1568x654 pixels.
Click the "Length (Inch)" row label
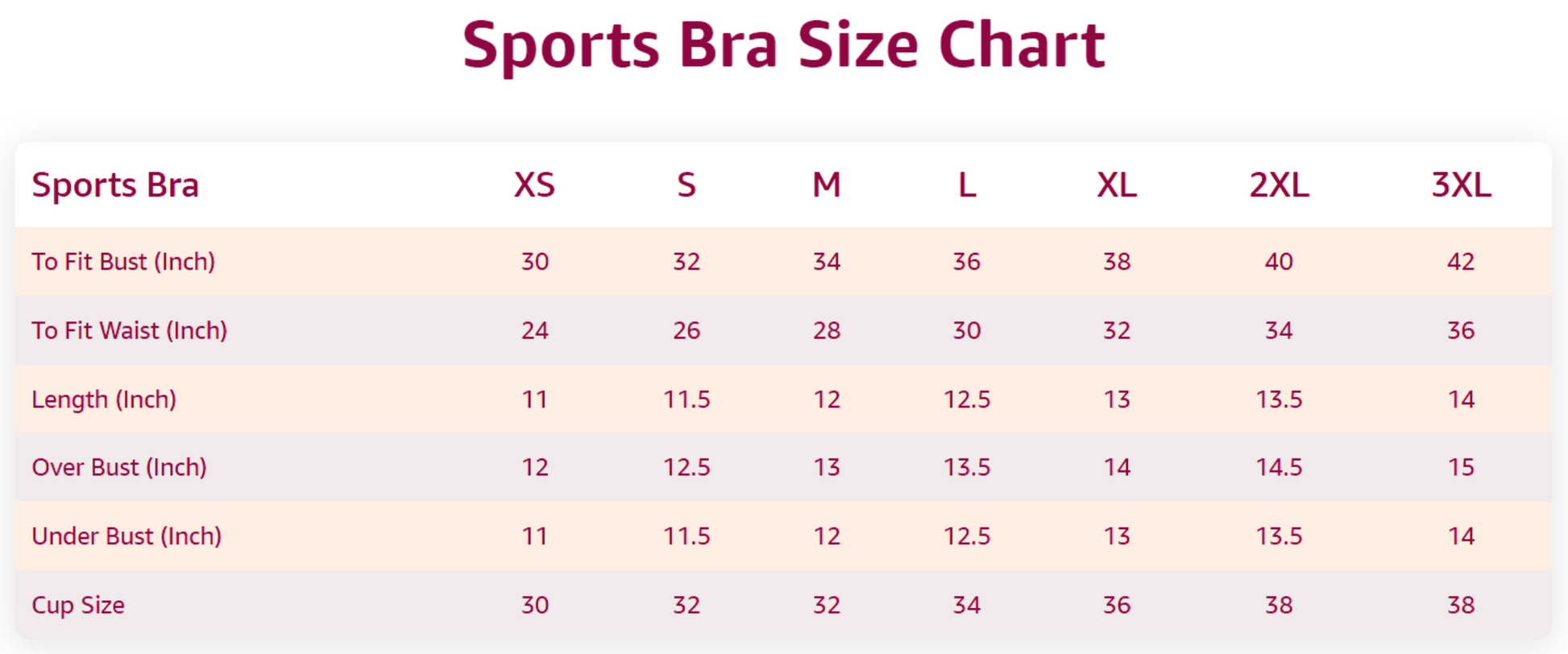point(104,399)
